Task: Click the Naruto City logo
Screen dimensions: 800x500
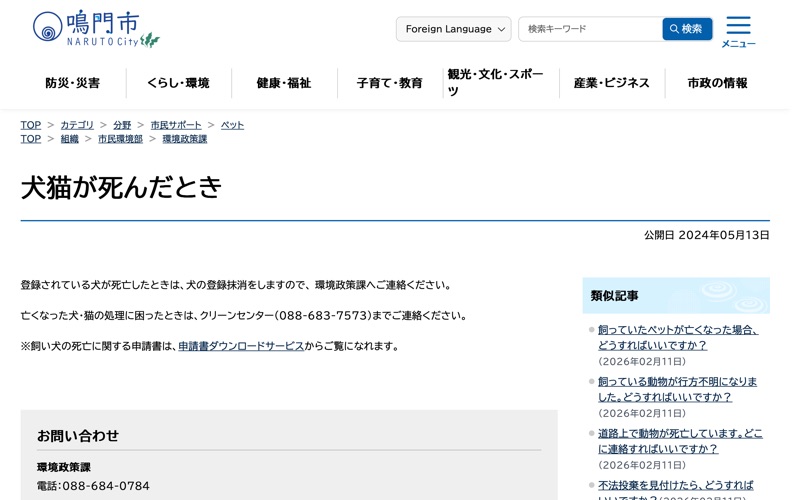Action: click(x=96, y=29)
